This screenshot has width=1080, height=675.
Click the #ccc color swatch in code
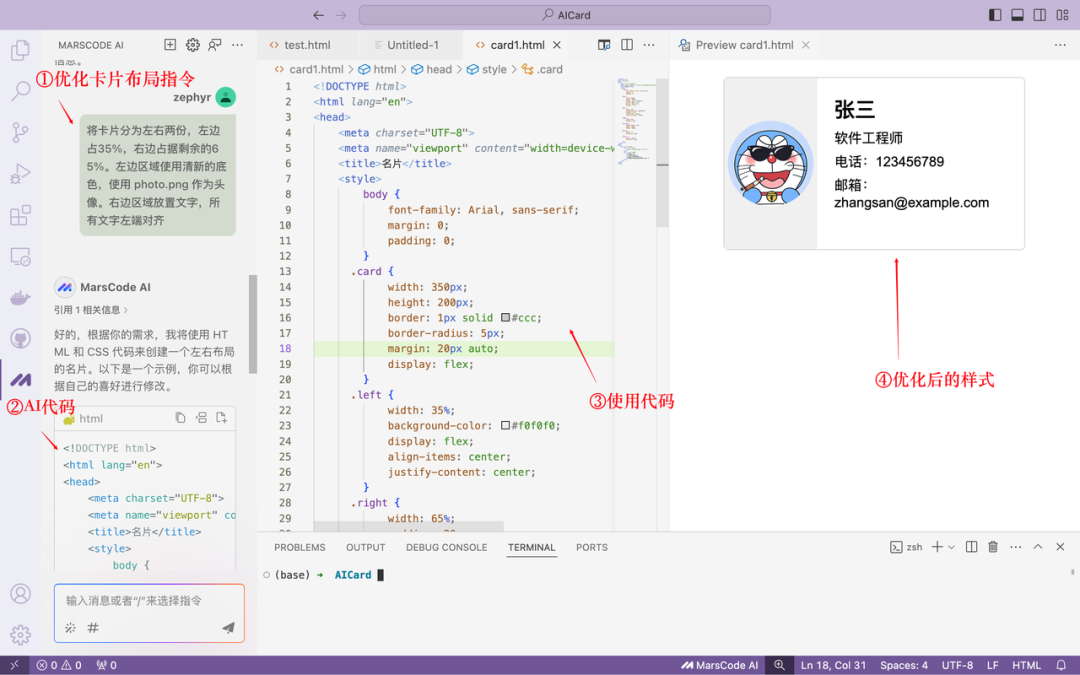[506, 318]
